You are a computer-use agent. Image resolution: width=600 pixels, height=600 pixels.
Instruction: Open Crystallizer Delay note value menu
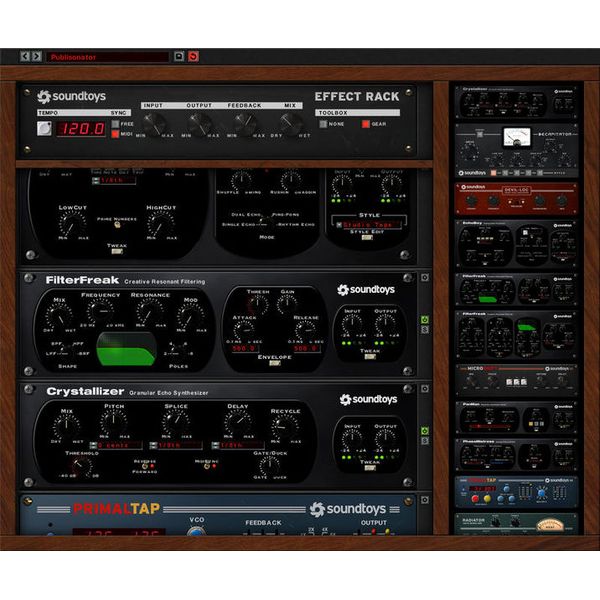(238, 445)
